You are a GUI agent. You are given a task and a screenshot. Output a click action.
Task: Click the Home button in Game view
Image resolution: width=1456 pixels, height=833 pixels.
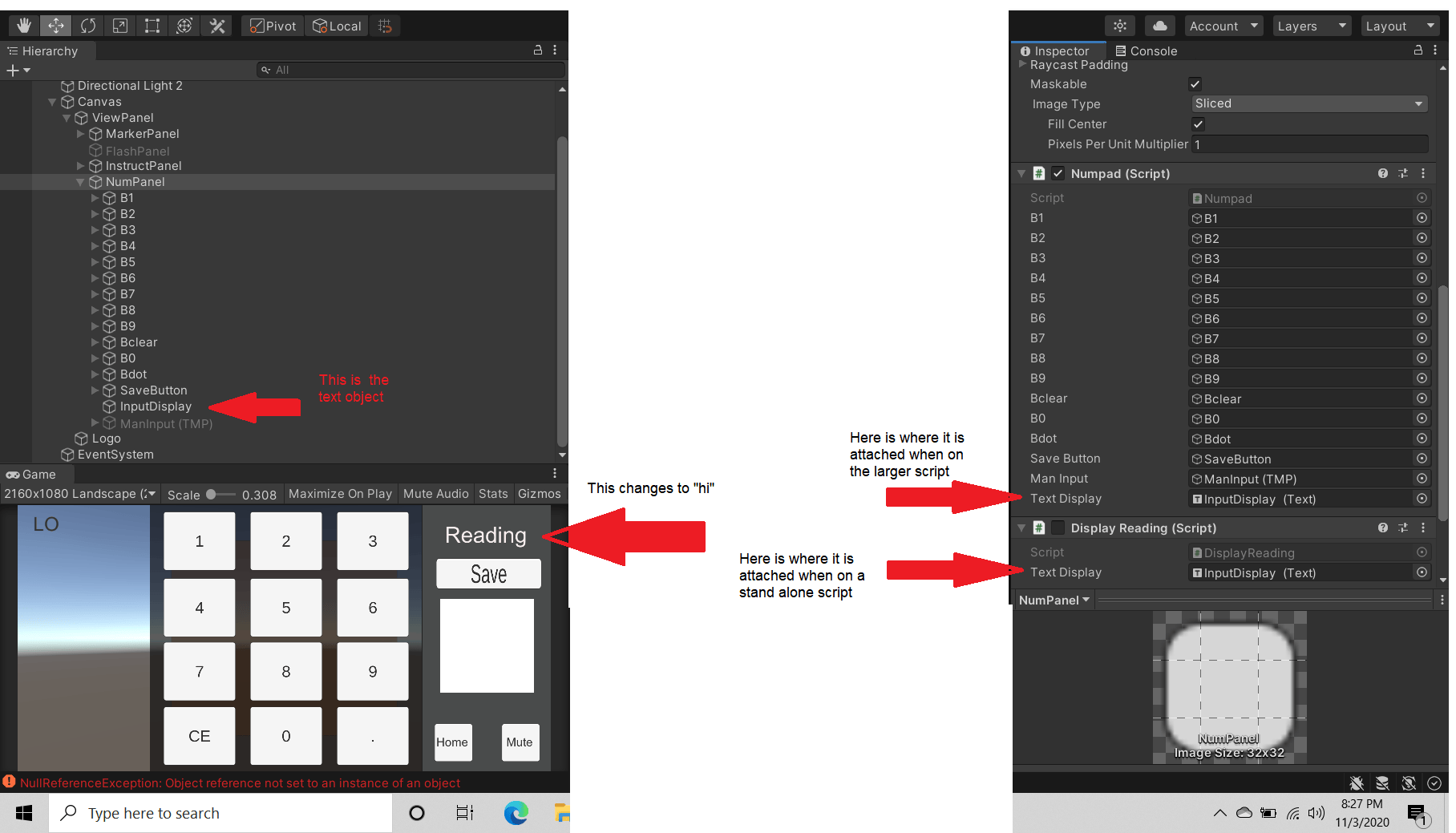452,742
